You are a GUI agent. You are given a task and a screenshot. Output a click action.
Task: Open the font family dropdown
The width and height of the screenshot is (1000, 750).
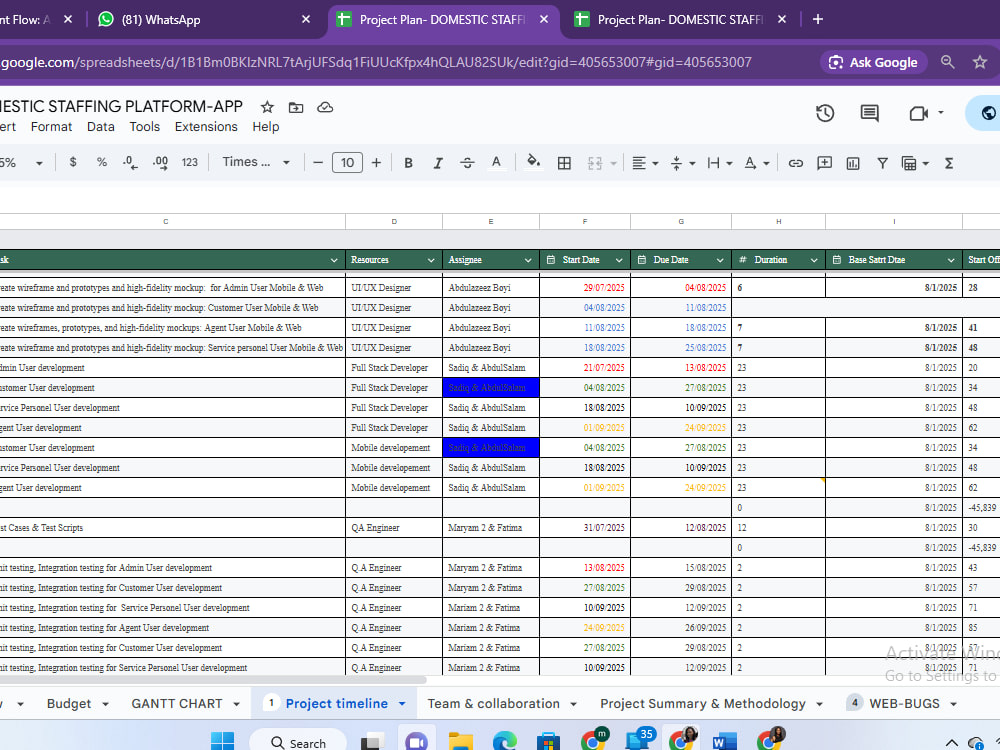coord(256,163)
